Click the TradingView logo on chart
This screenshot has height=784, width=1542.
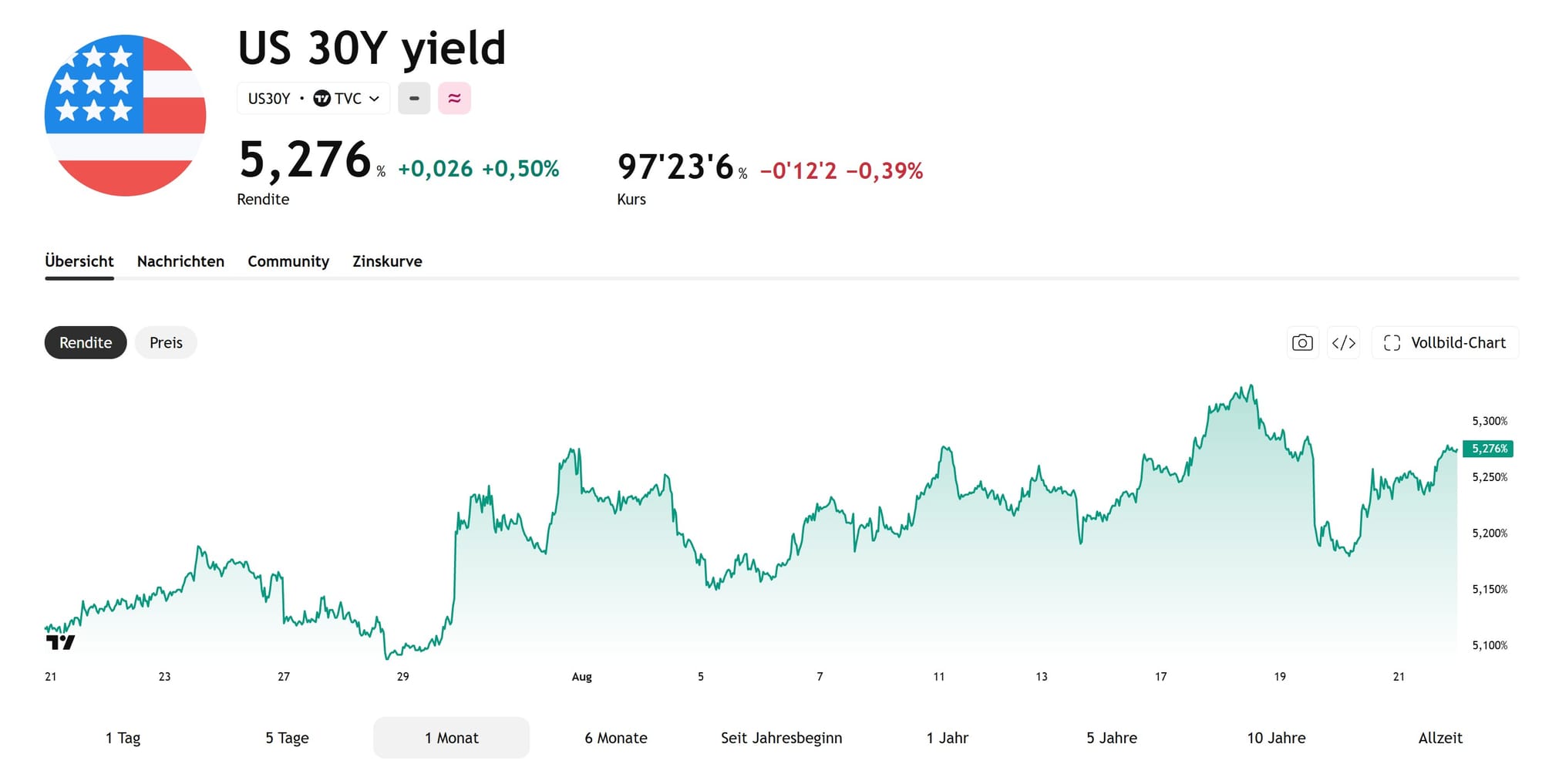60,641
